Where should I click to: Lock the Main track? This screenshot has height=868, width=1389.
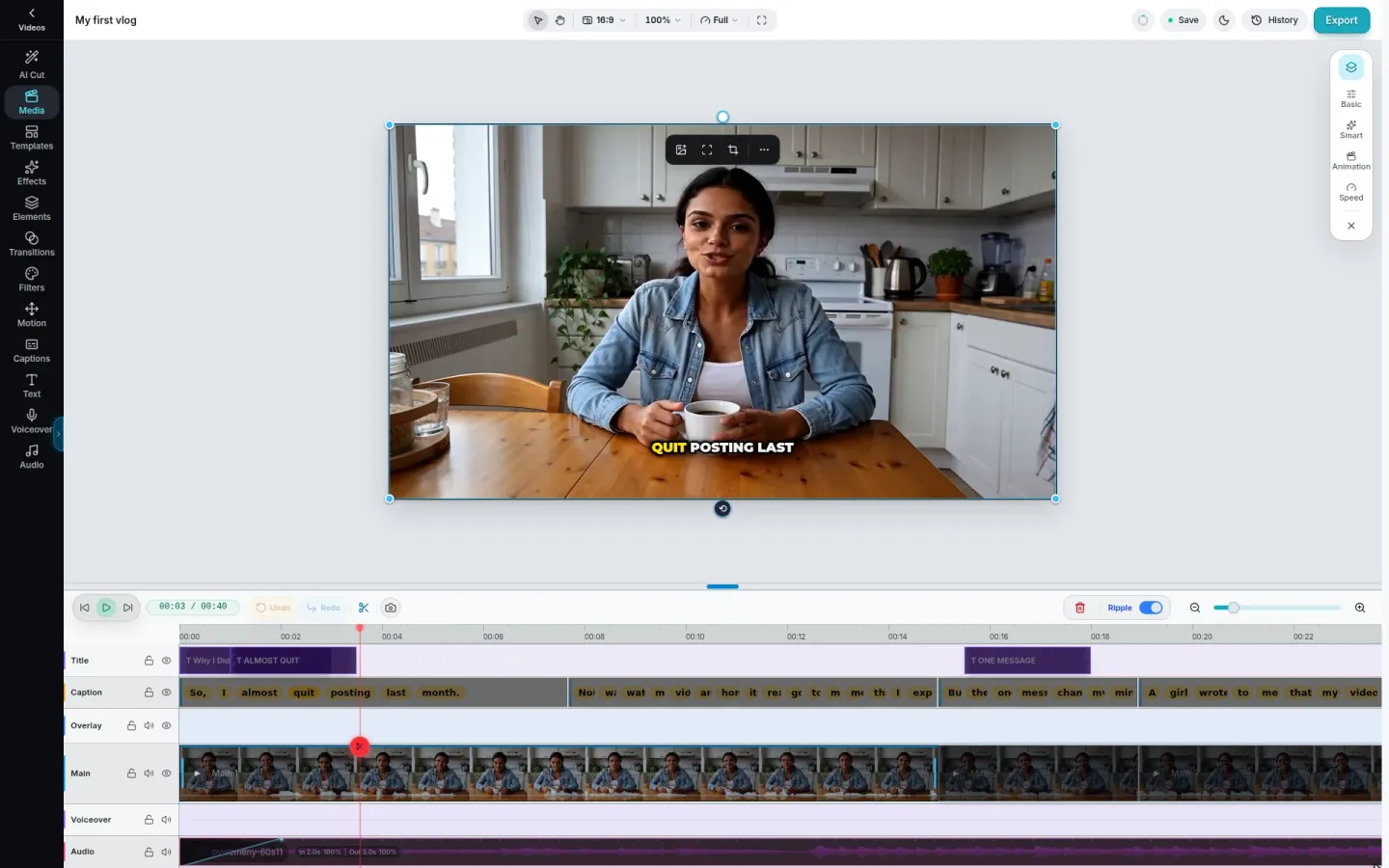tap(131, 773)
